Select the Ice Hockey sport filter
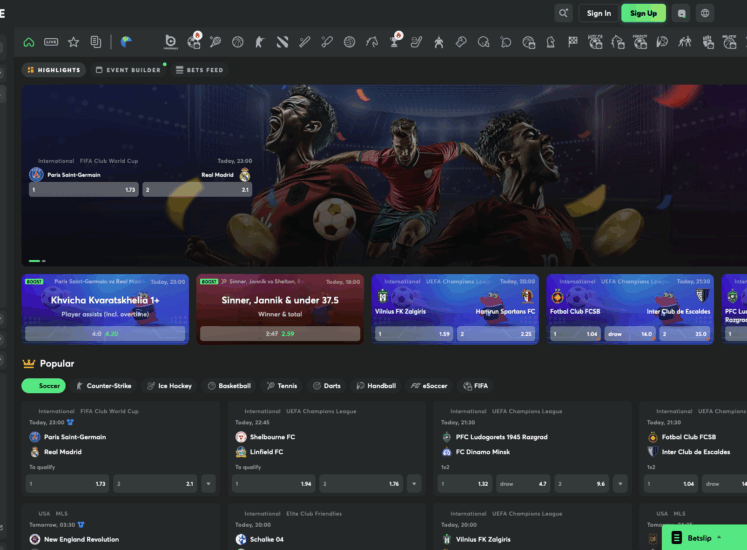Screen dimensions: 747x550 point(168,386)
